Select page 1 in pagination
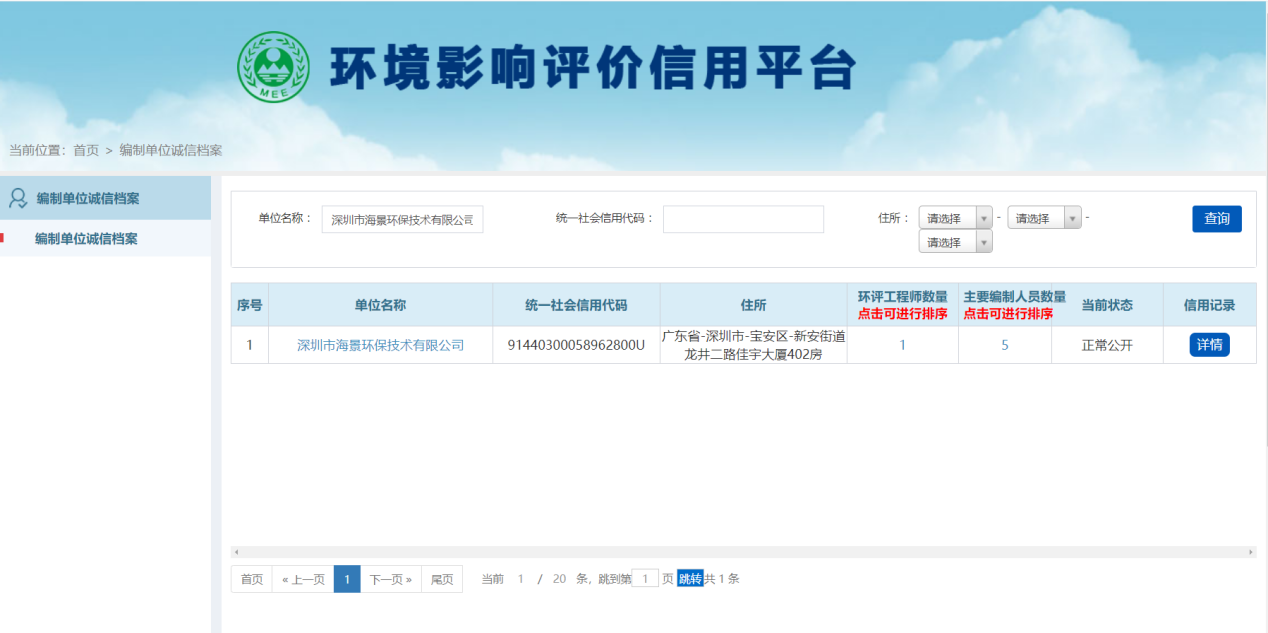 pyautogui.click(x=347, y=579)
